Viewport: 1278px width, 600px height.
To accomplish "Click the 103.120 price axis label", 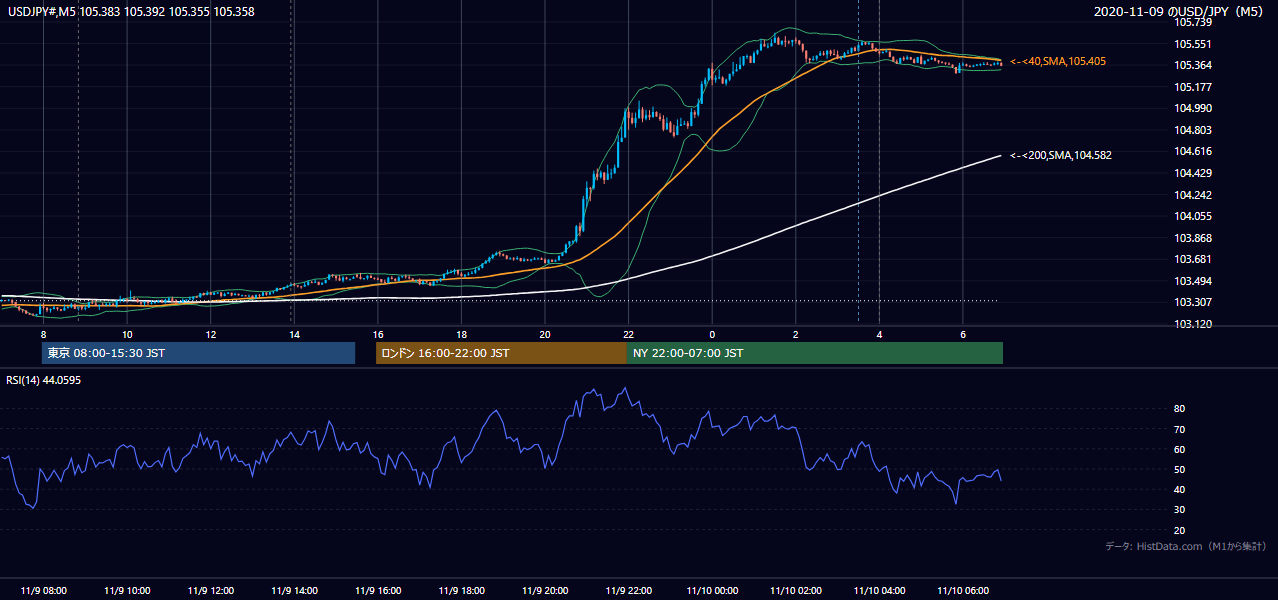I will point(1193,324).
